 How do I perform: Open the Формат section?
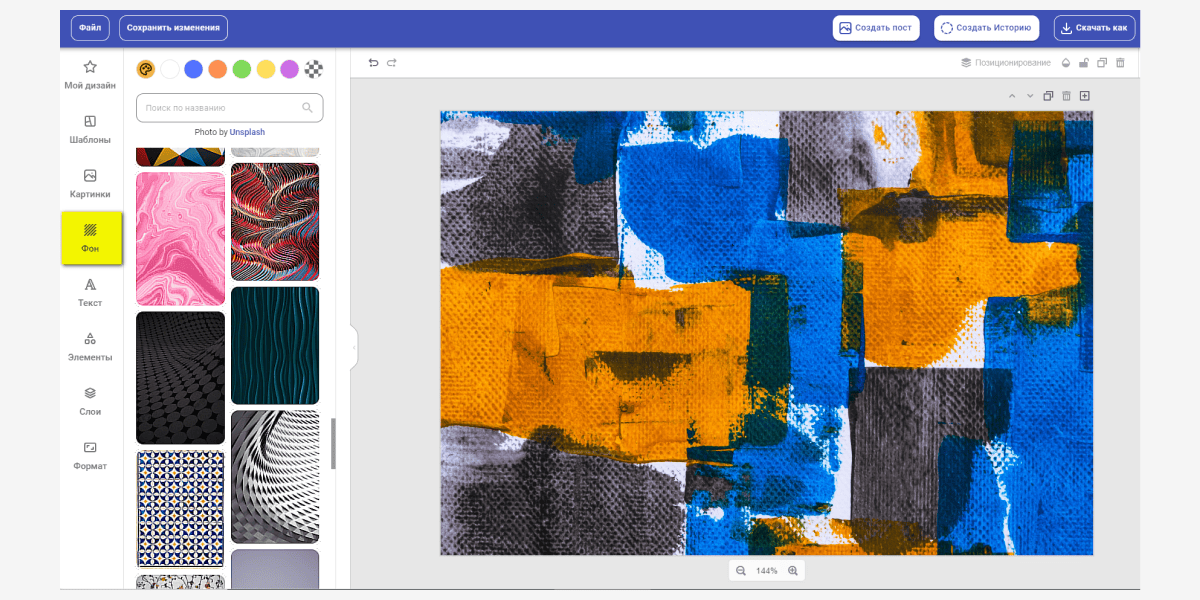[90, 456]
